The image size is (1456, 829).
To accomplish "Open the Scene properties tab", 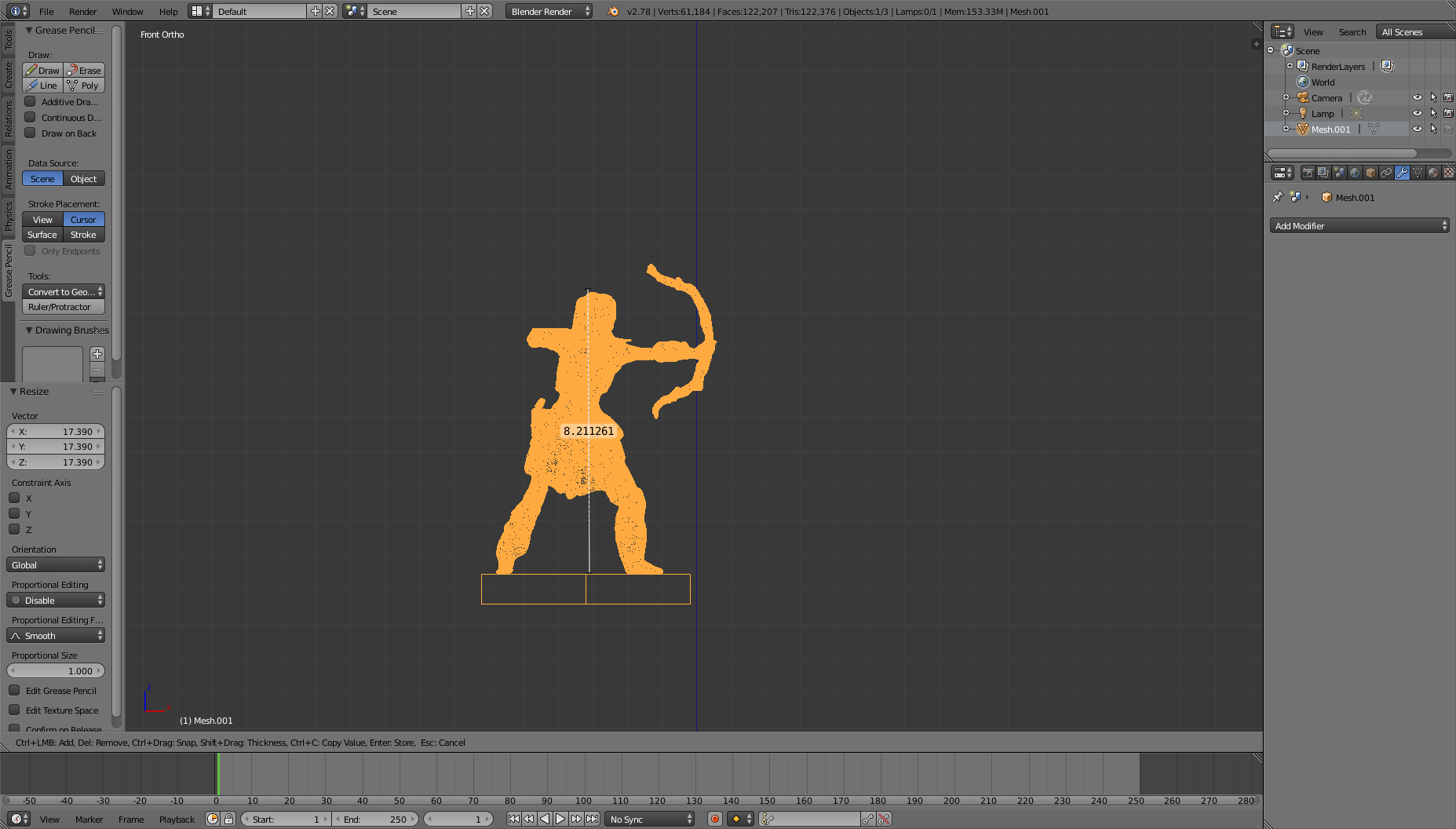I will (x=1339, y=173).
